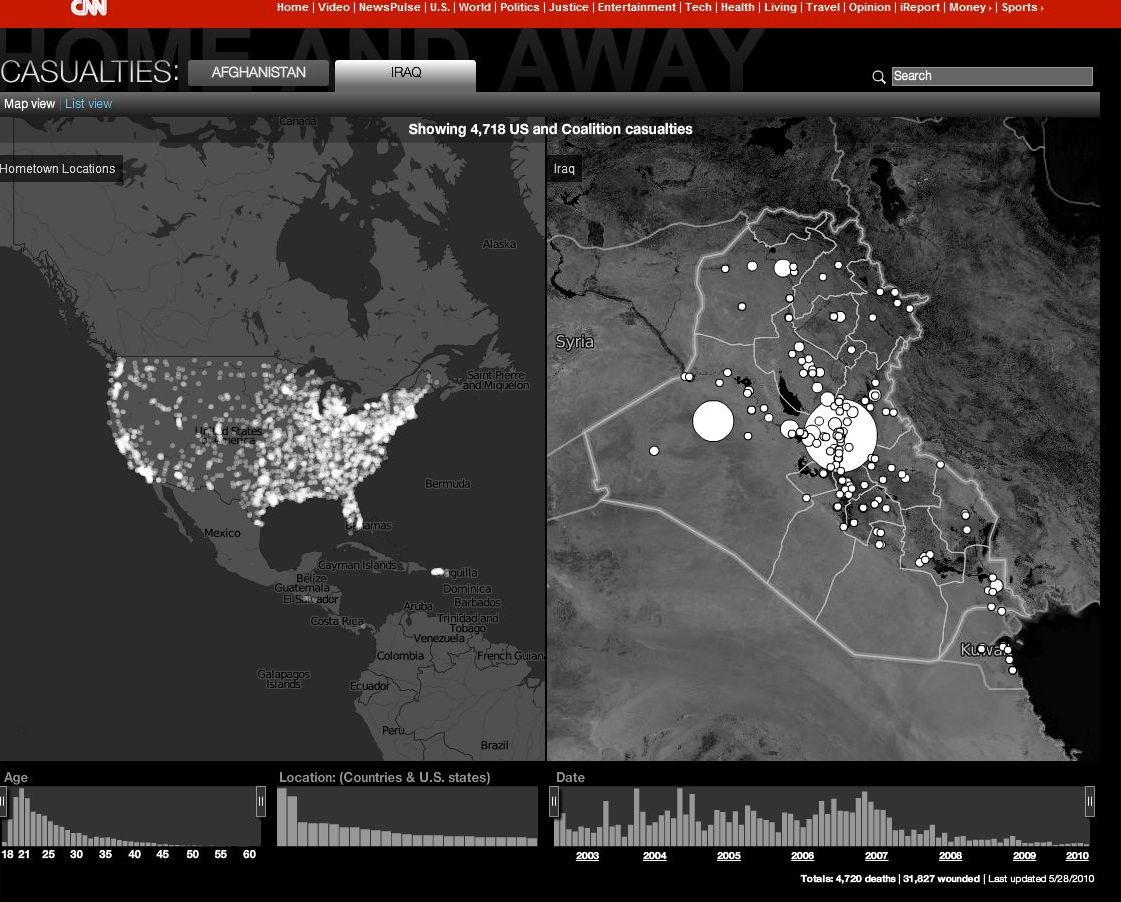The height and width of the screenshot is (902, 1121).
Task: Expand the Money navigation dropdown
Action: [x=968, y=7]
